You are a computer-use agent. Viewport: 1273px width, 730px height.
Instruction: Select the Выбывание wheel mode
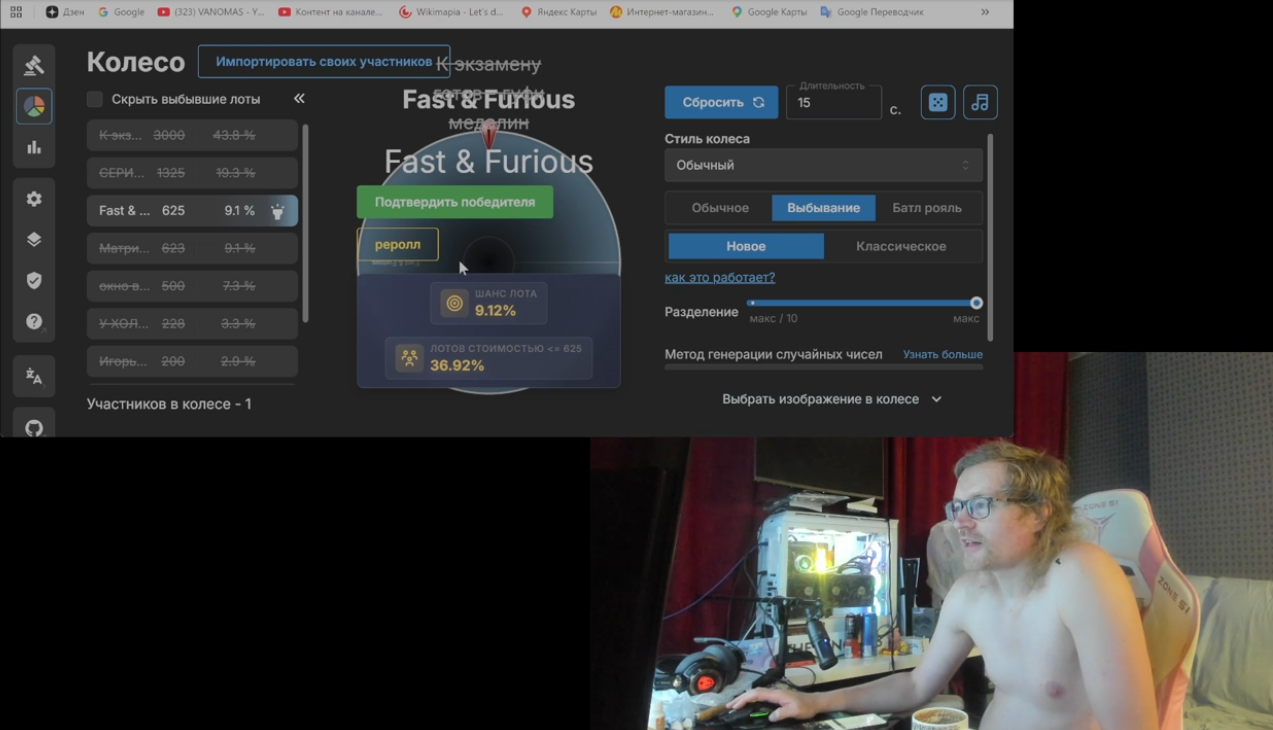point(823,208)
